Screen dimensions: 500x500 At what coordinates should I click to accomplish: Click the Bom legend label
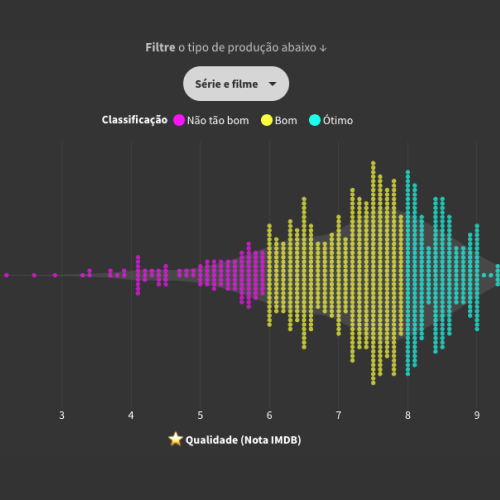pyautogui.click(x=286, y=120)
